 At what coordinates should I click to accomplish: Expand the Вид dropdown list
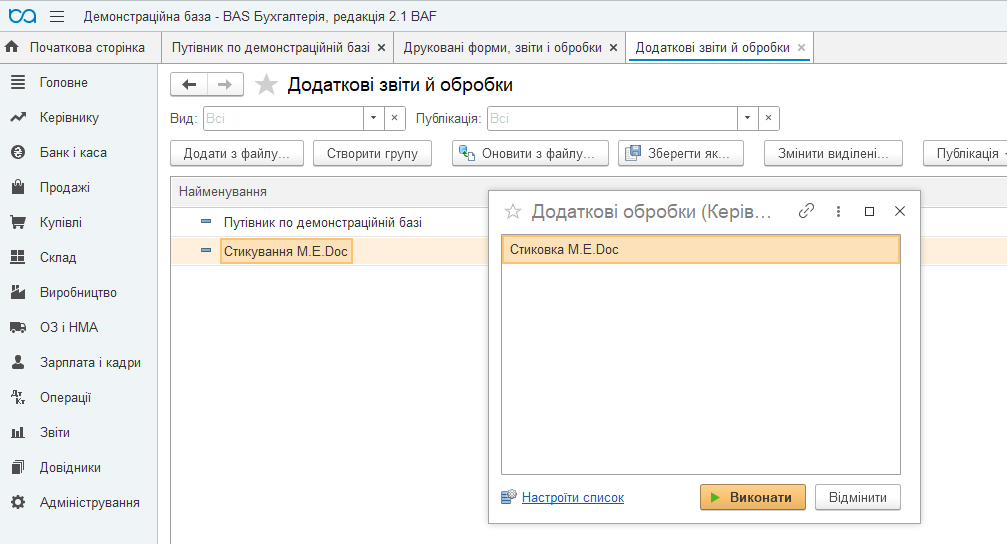click(x=373, y=118)
